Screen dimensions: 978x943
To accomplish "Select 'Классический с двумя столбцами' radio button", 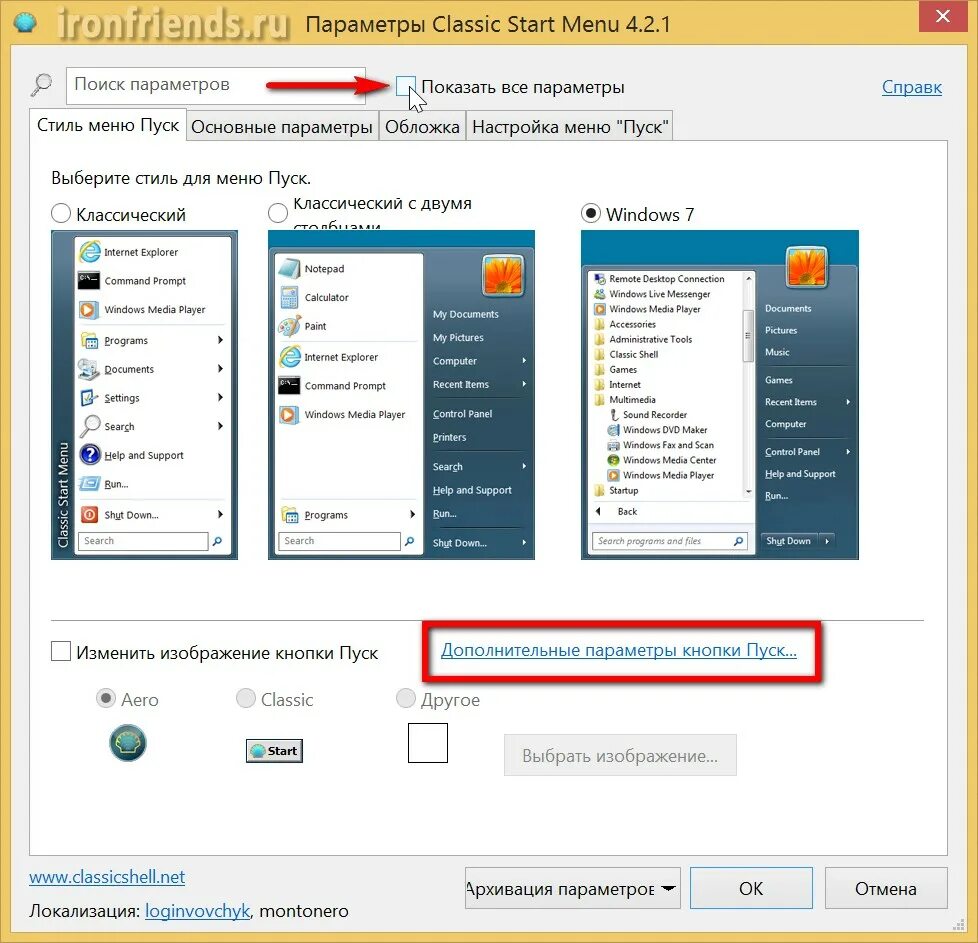I will (x=278, y=213).
